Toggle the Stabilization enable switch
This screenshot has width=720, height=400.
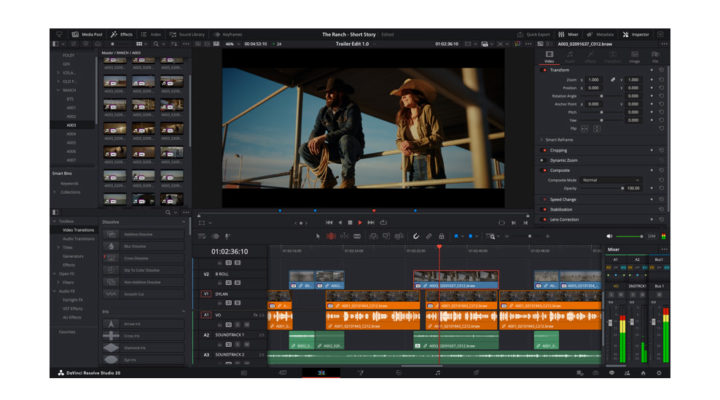pyautogui.click(x=545, y=209)
